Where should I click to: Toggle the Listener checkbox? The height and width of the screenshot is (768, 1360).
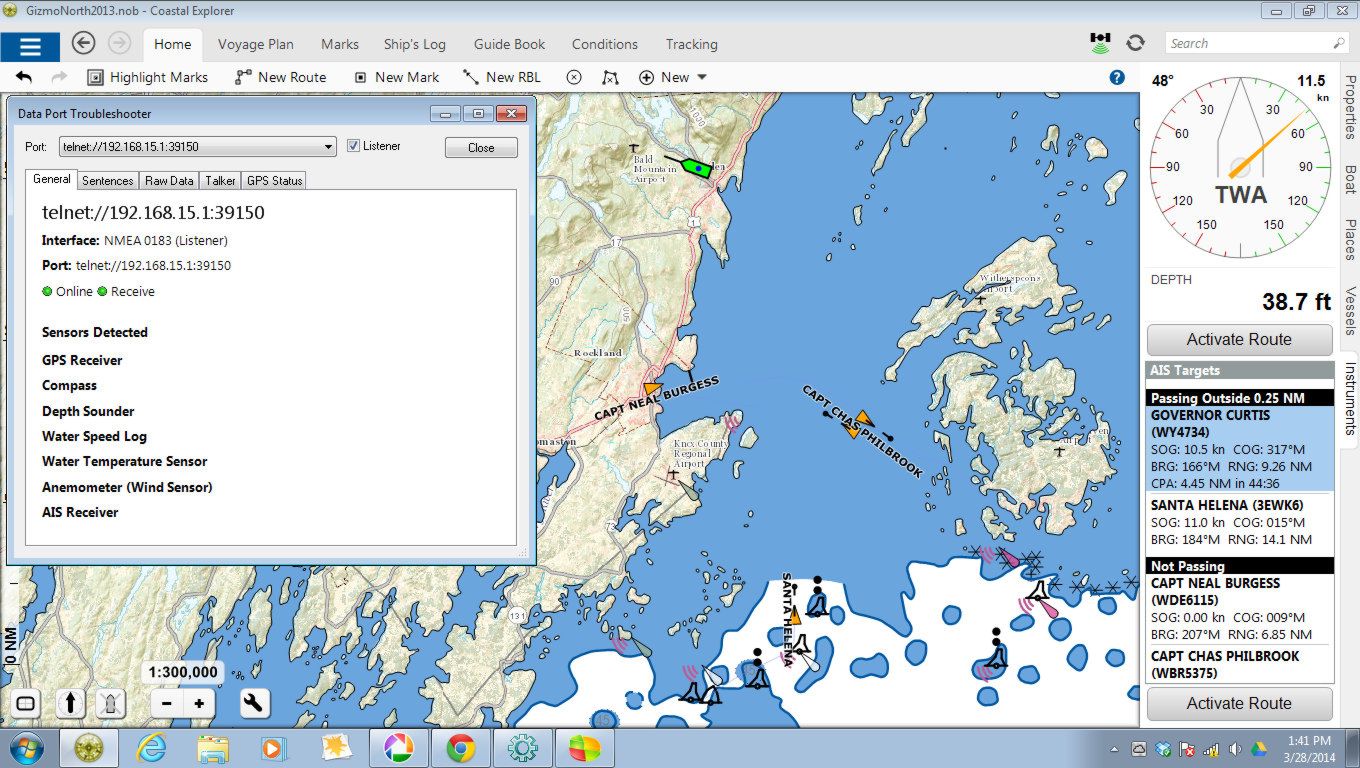pos(353,146)
